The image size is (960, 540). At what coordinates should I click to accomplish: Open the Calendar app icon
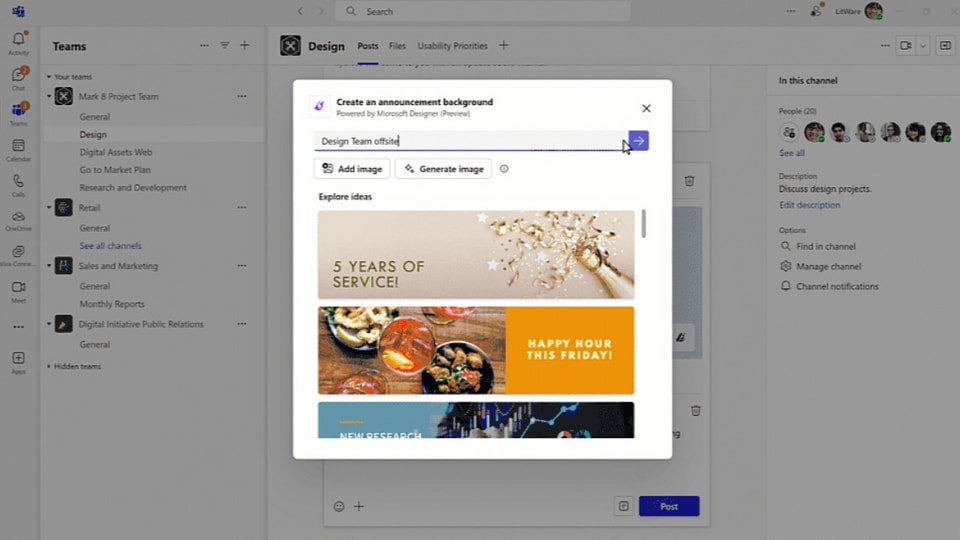click(x=18, y=149)
